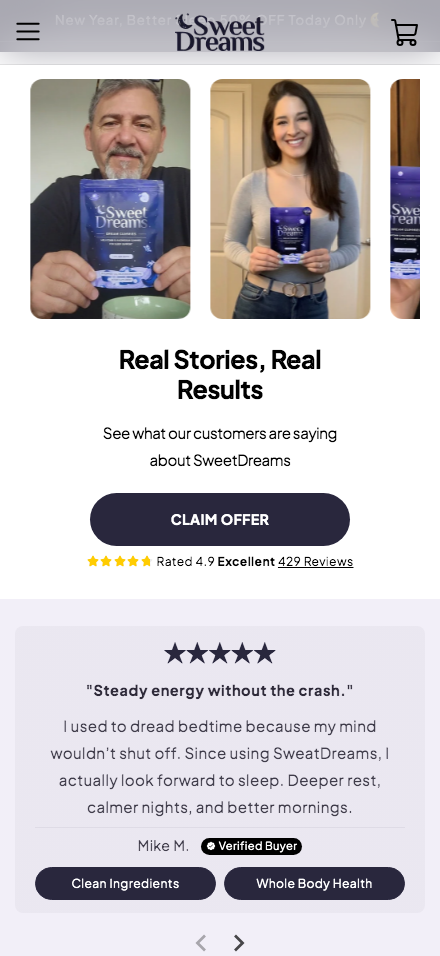Select the Clean Ingredients tag
The image size is (440, 956).
(126, 883)
